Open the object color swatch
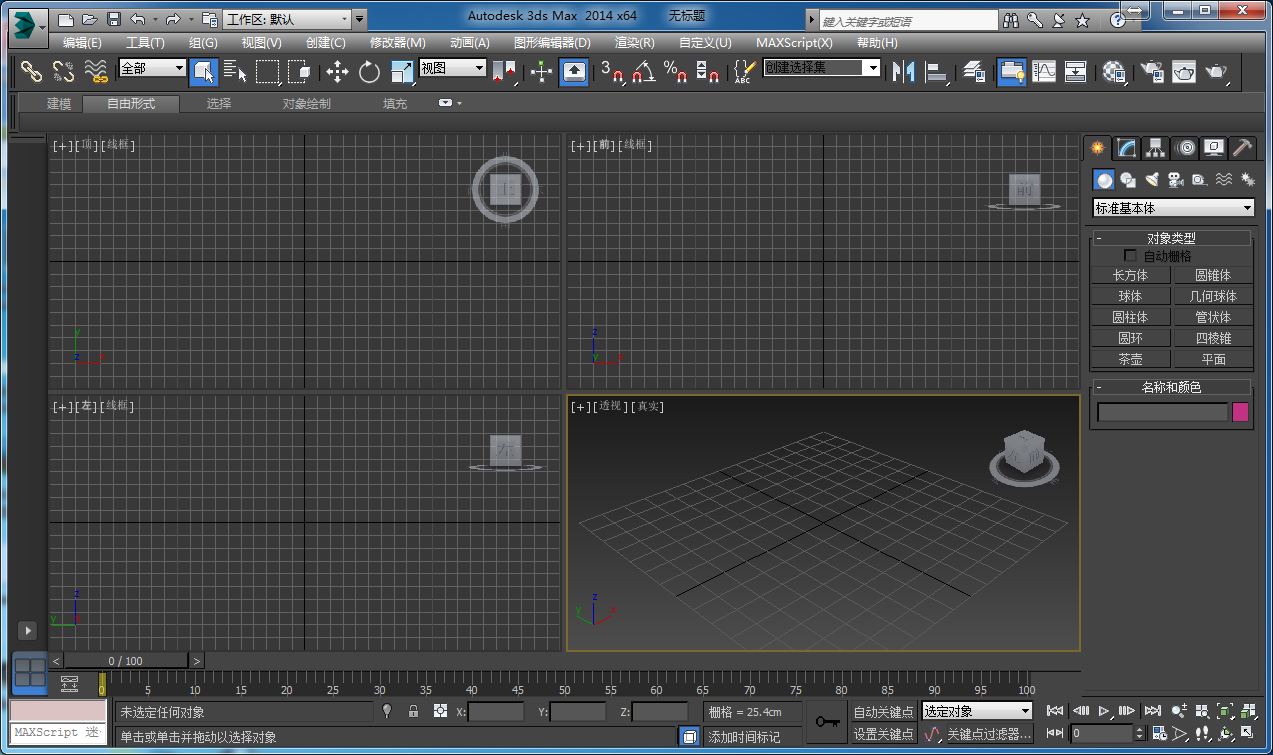The height and width of the screenshot is (755, 1273). coord(1241,412)
